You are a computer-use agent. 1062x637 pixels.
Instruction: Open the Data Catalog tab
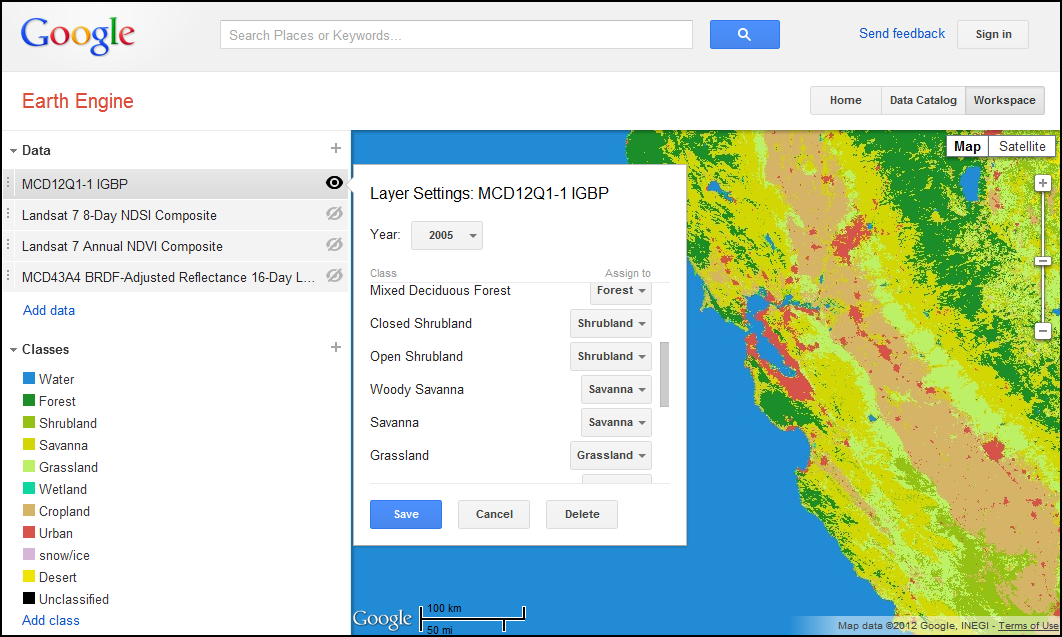point(923,100)
